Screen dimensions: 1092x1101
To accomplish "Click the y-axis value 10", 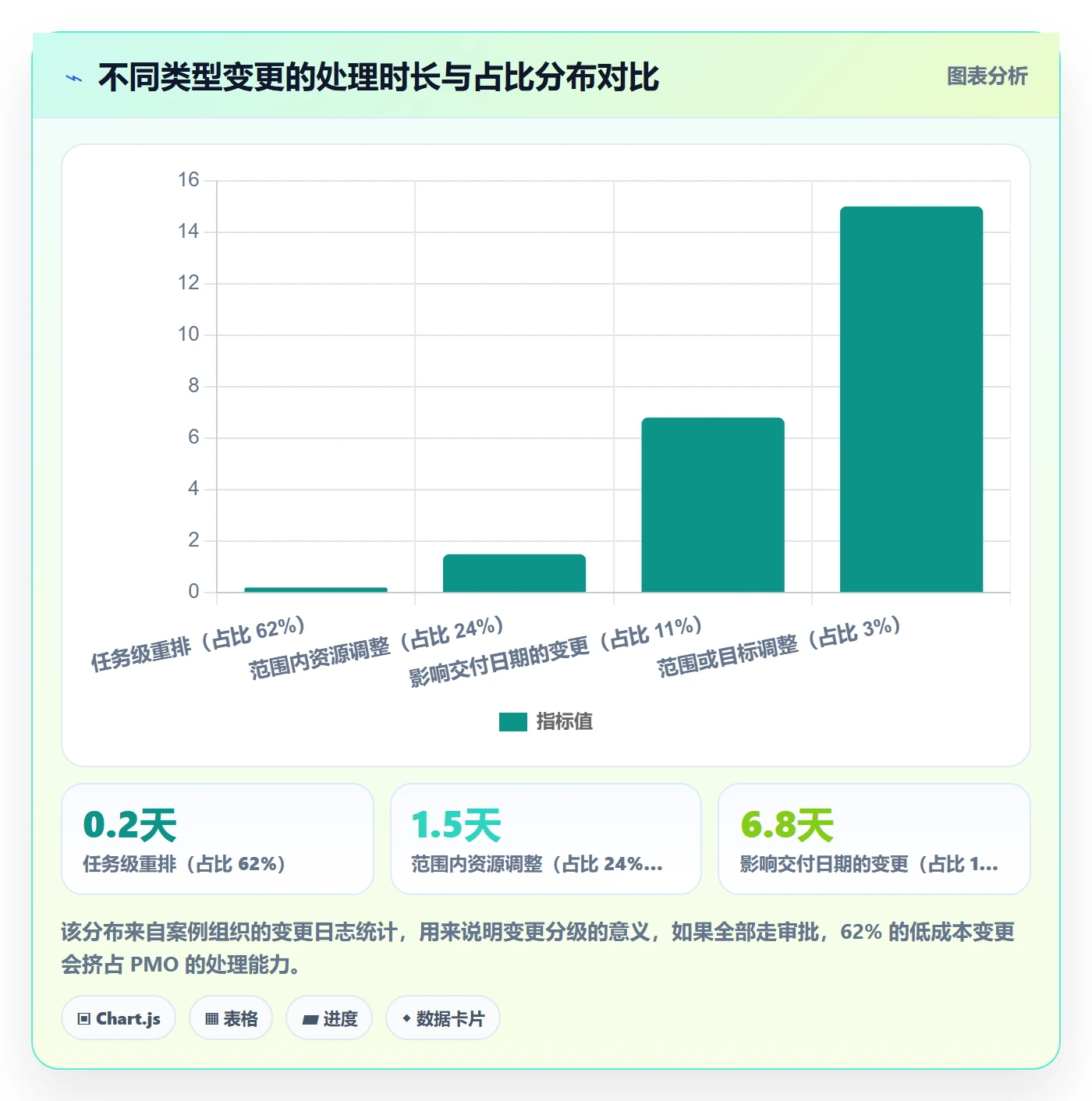I will [x=189, y=335].
